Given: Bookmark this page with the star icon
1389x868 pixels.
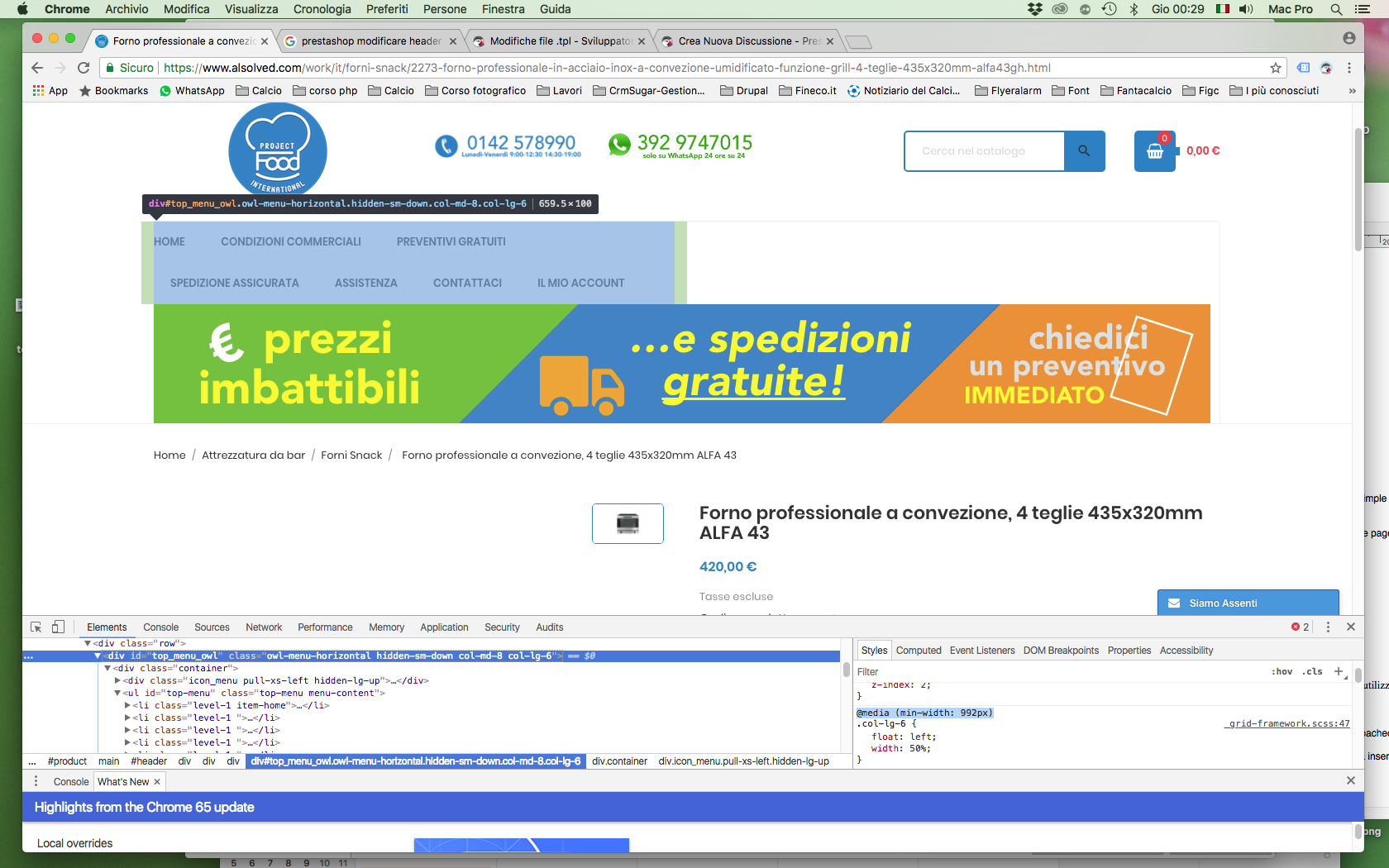Looking at the screenshot, I should coord(1276,68).
